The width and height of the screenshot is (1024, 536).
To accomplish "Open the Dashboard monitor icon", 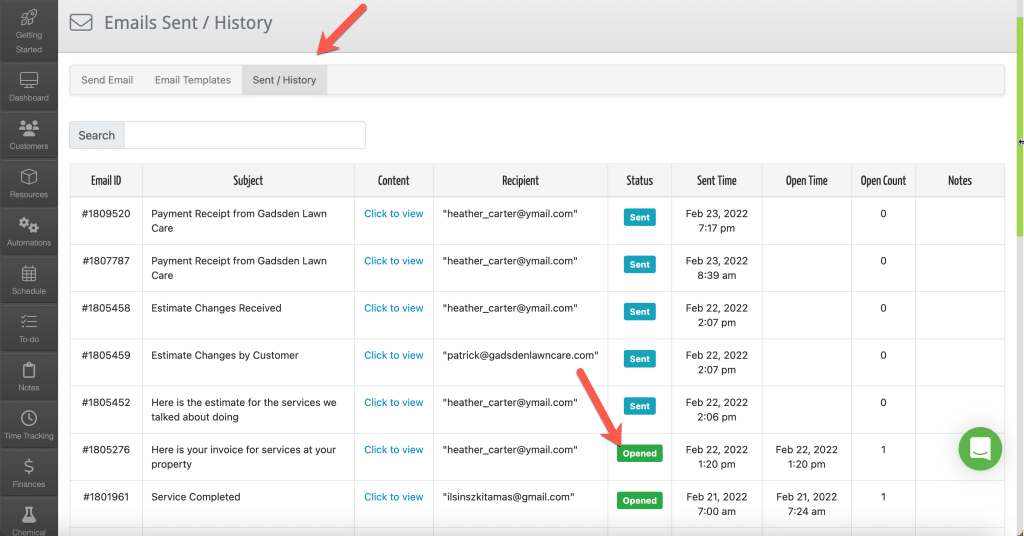I will (x=29, y=80).
